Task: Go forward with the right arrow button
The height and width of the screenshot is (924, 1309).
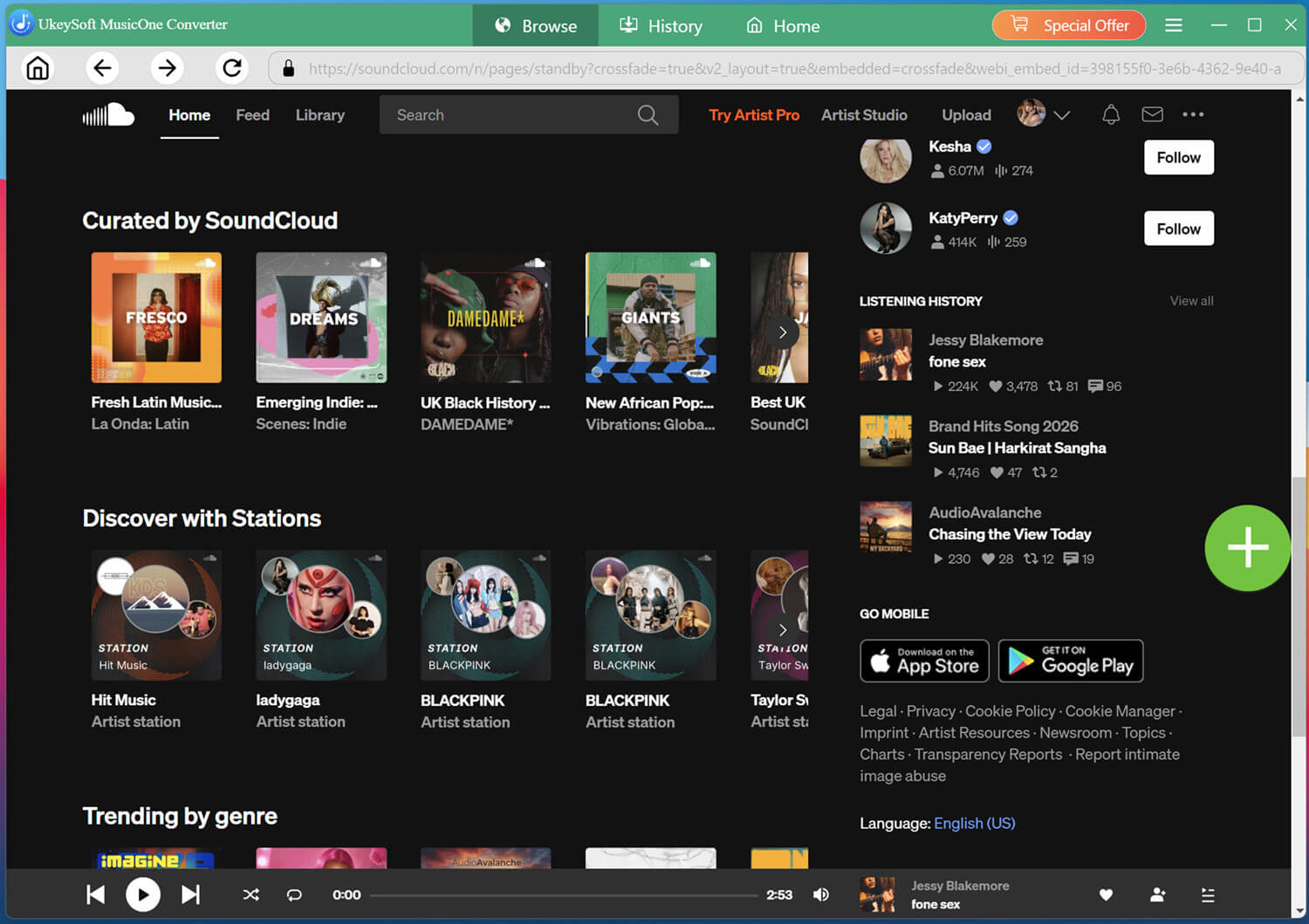Action: (x=167, y=68)
